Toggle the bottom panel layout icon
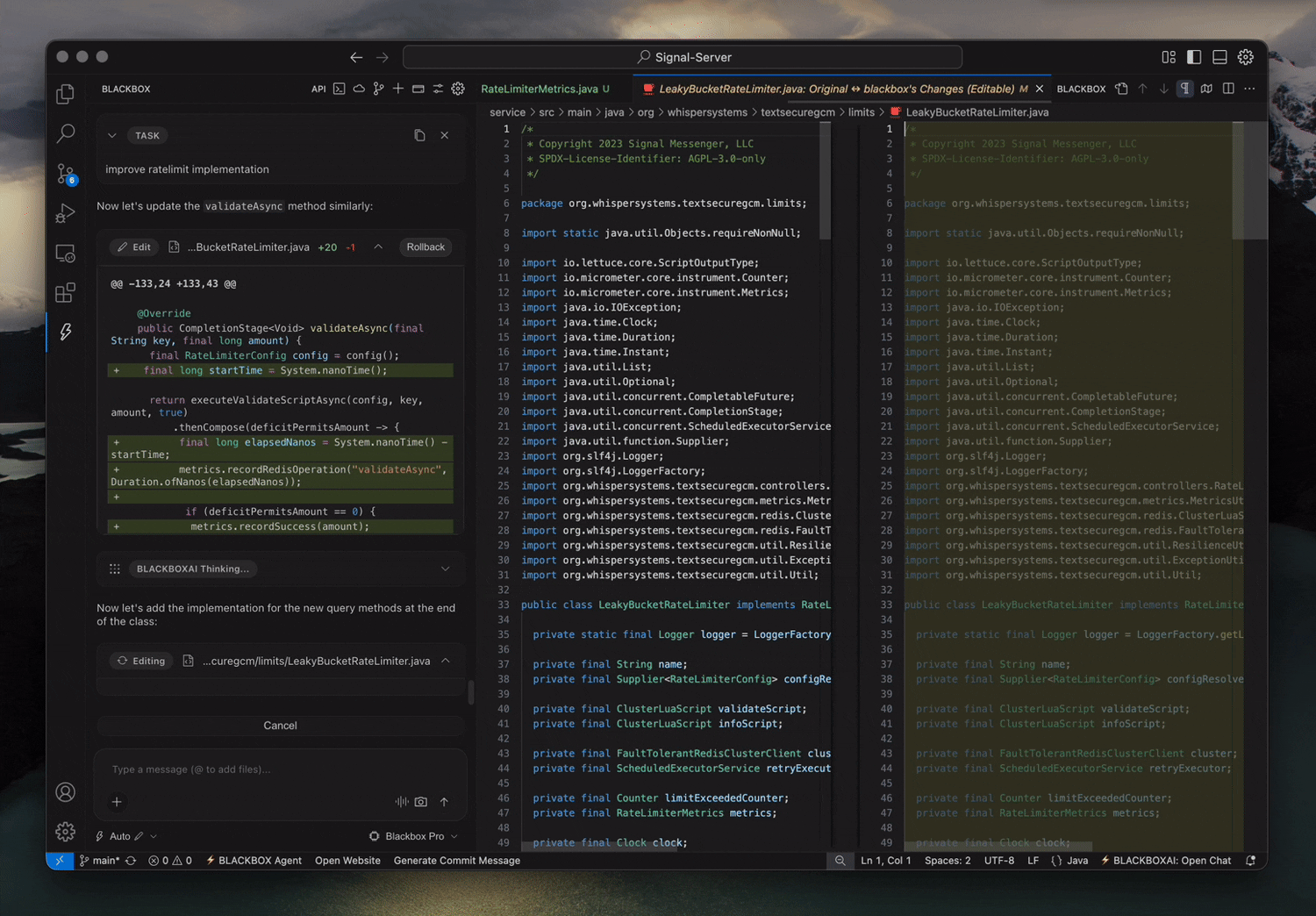This screenshot has width=1316, height=916. 1219,57
